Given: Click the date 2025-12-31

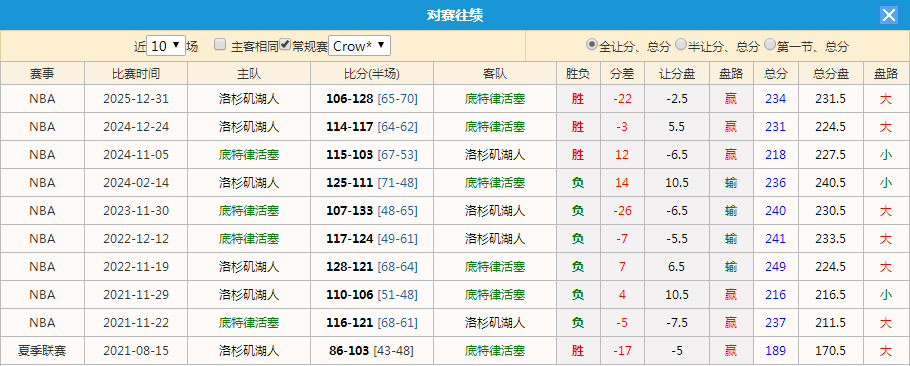Looking at the screenshot, I should coord(136,99).
